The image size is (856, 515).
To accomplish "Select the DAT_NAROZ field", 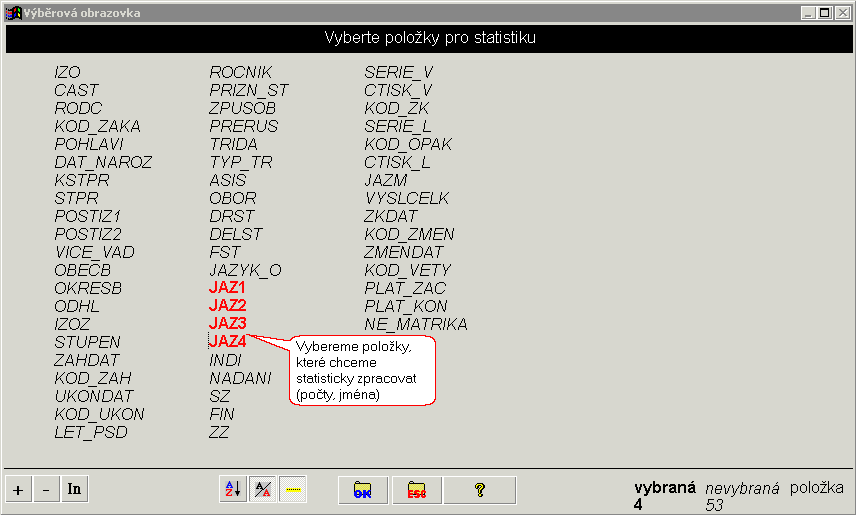I will tap(103, 162).
